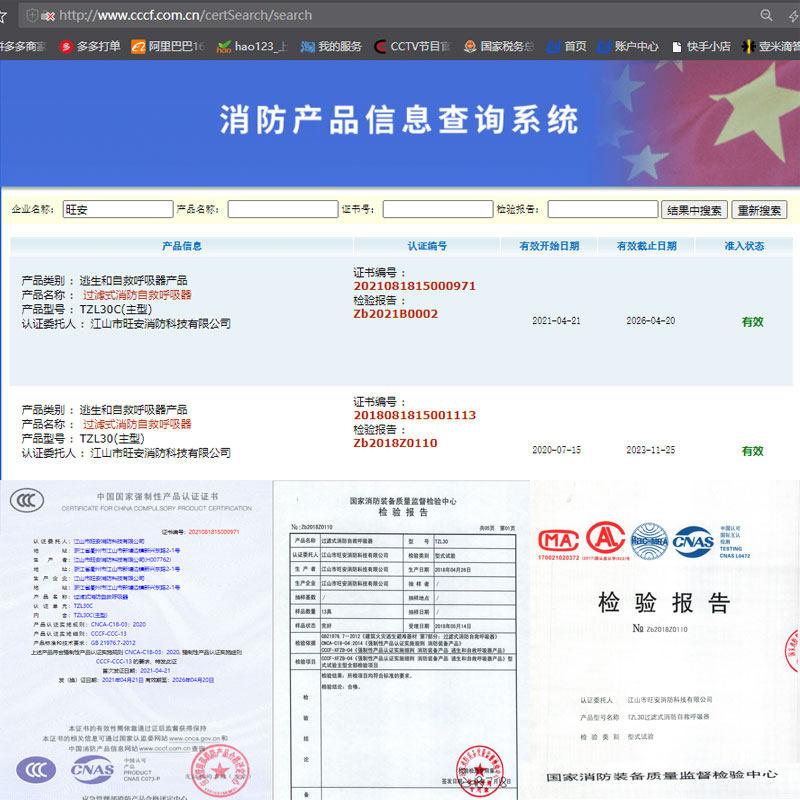Open the 多多打单 bookmark icon
Screen dimensions: 800x800
pos(66,46)
